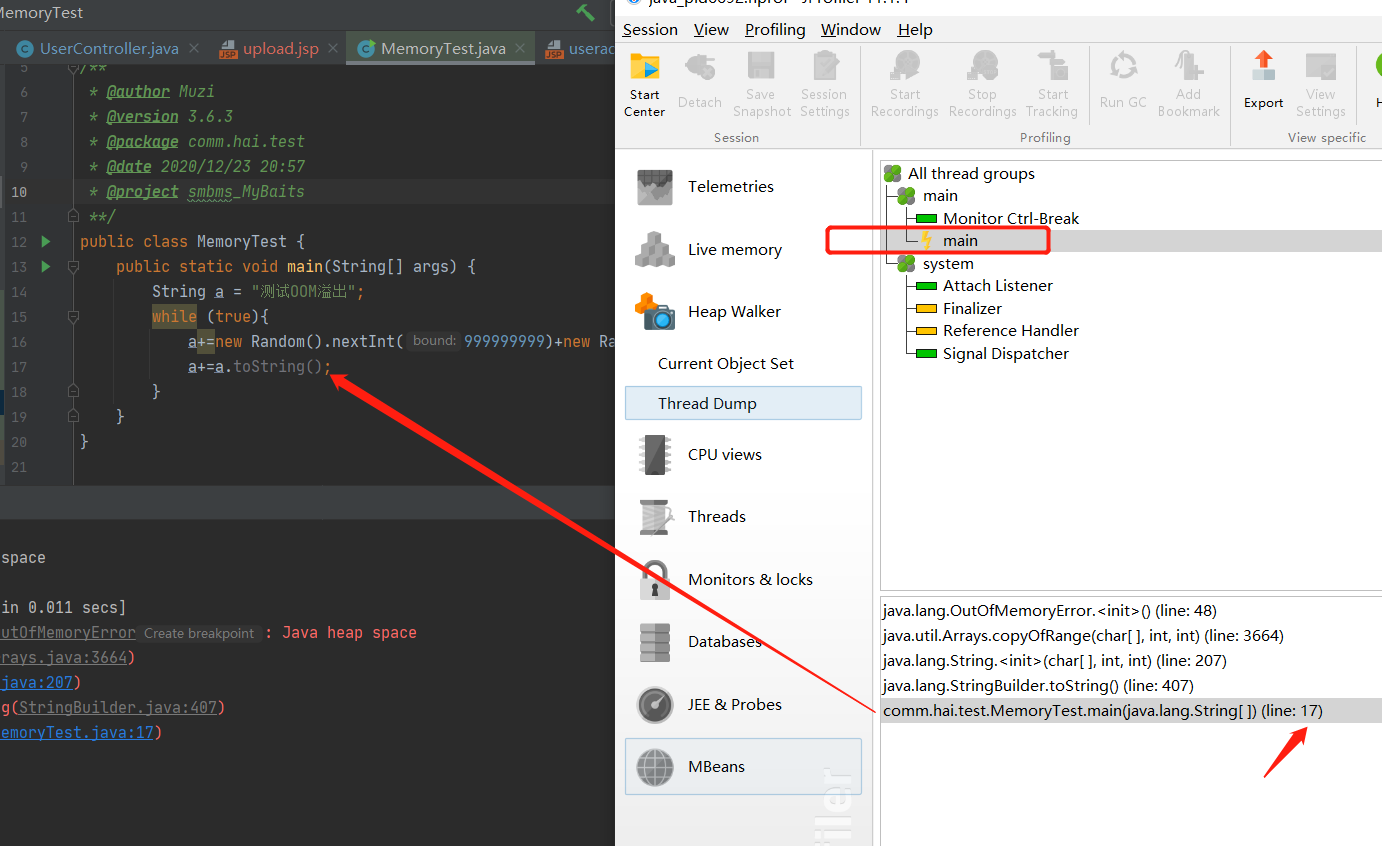Select the Reference Handler thread

pyautogui.click(x=1010, y=331)
